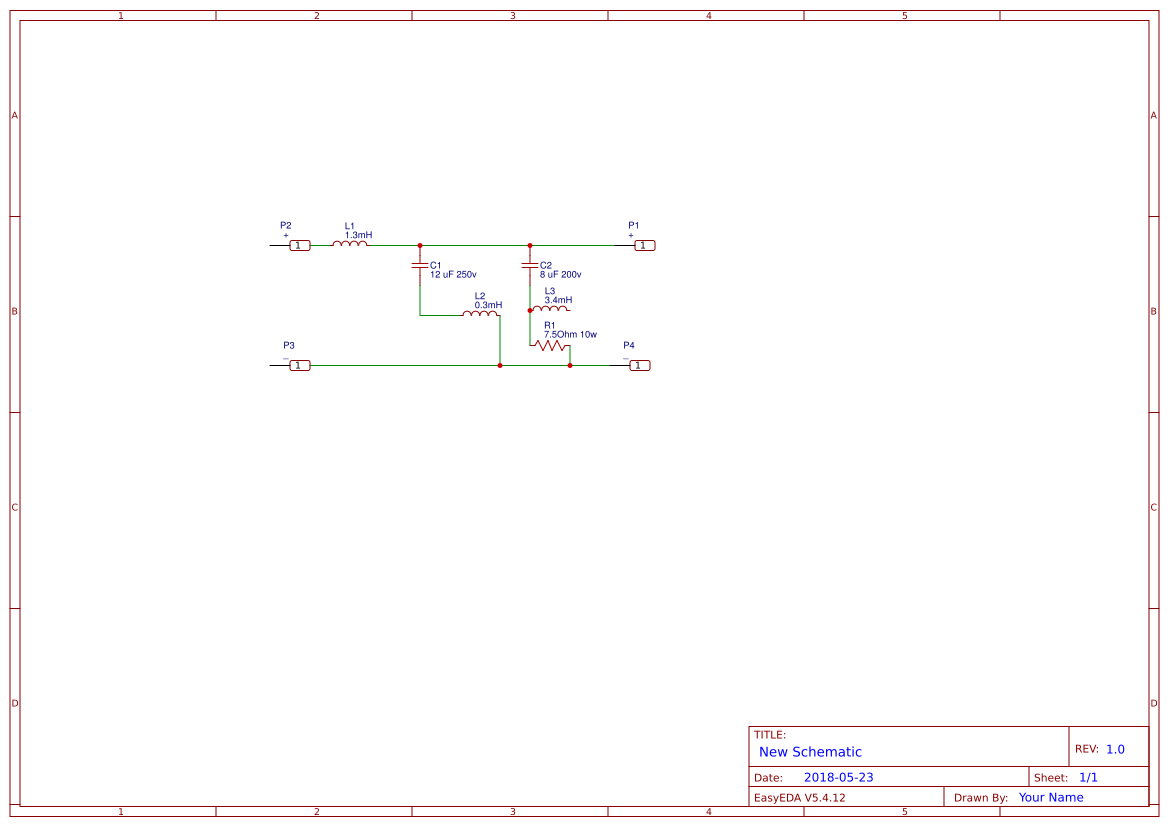Click the P2 connector pin box
Viewport: 1169px width, 827px height.
pos(300,245)
